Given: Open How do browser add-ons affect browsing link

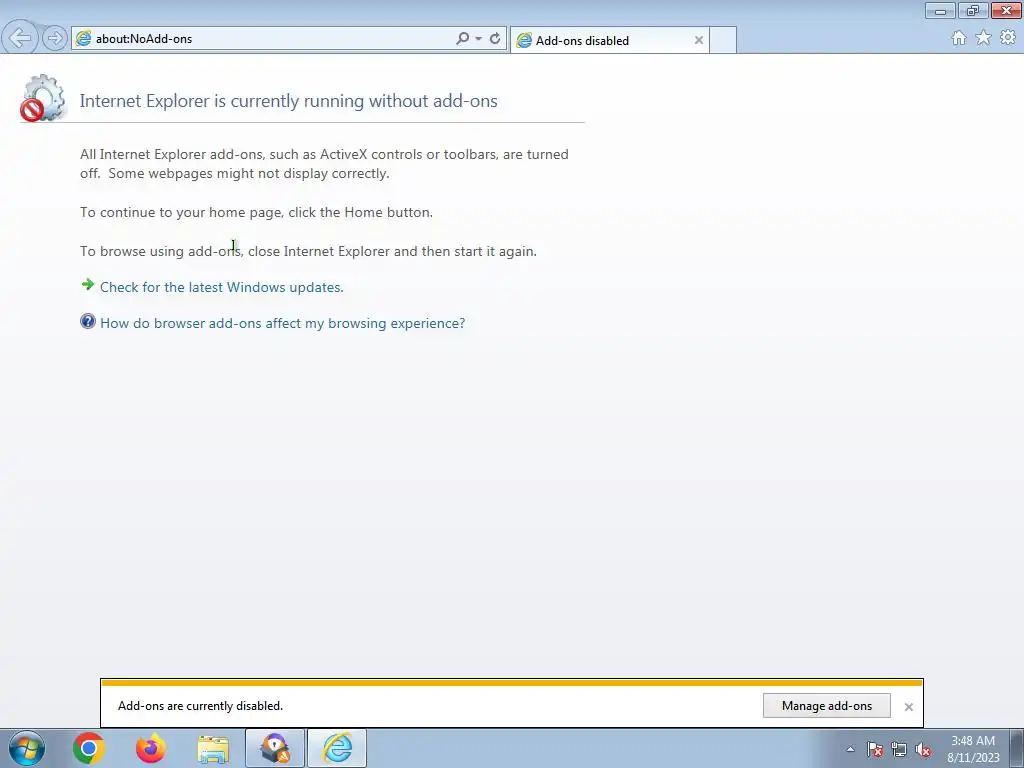Looking at the screenshot, I should [x=282, y=323].
